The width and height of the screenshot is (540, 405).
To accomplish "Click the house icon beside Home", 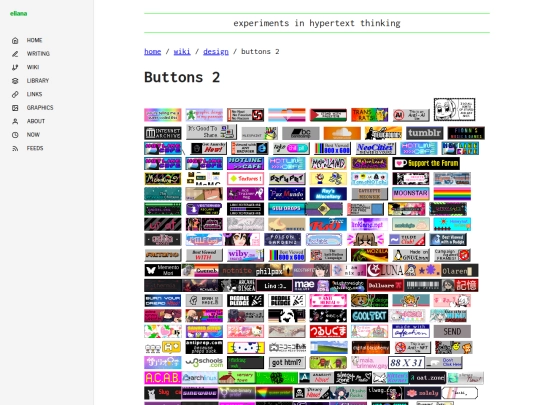I will 15,40.
